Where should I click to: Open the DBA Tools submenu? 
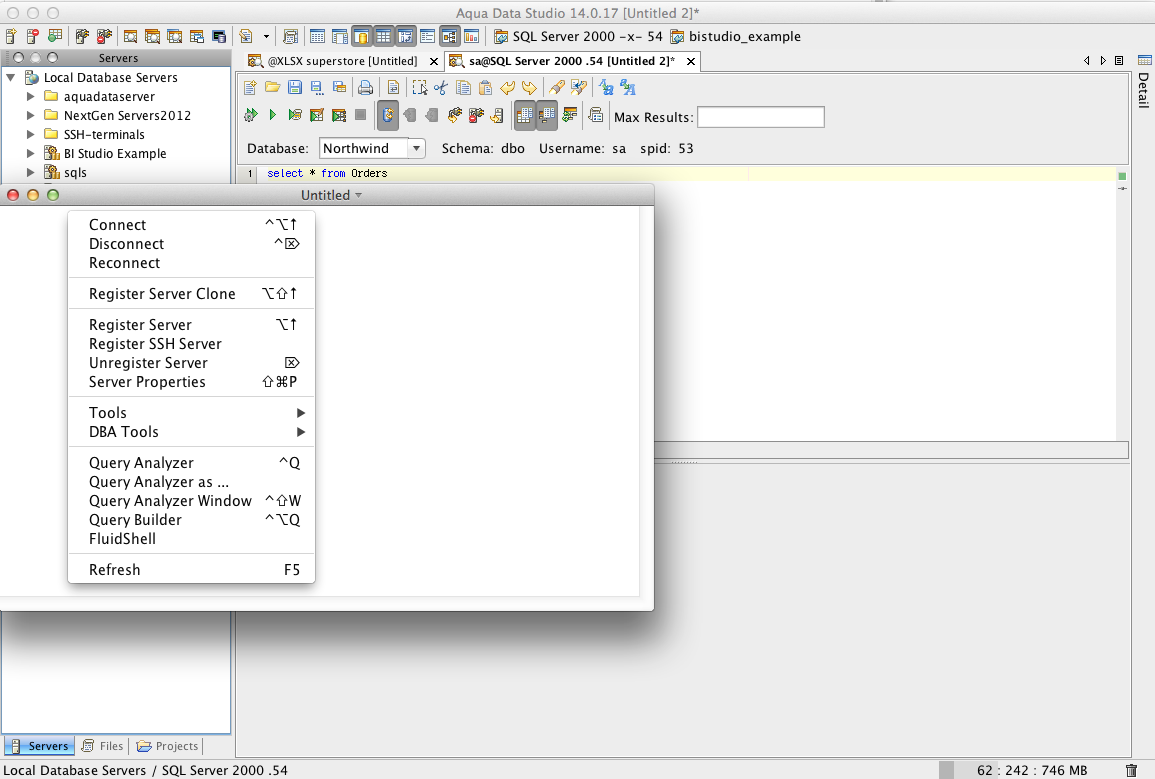[x=192, y=432]
